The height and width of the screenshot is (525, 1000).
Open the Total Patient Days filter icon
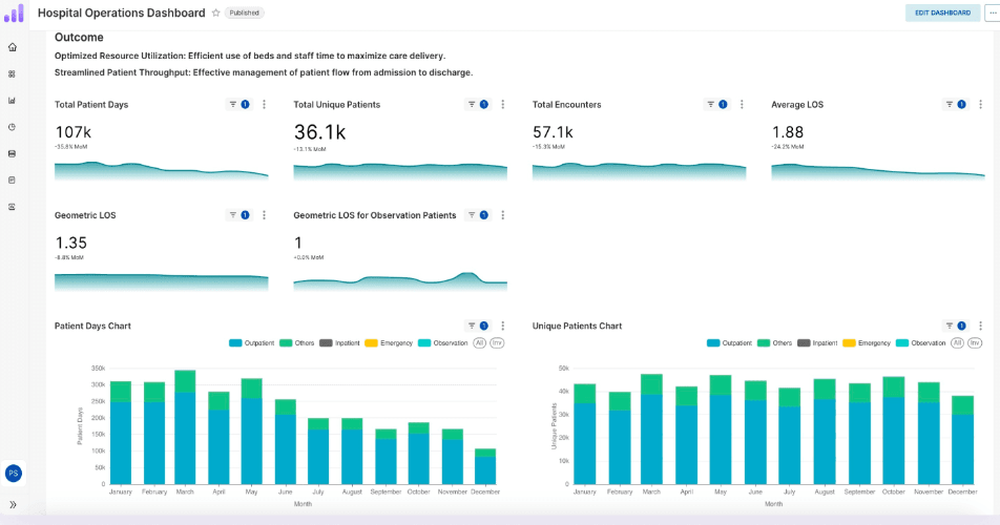[233, 104]
